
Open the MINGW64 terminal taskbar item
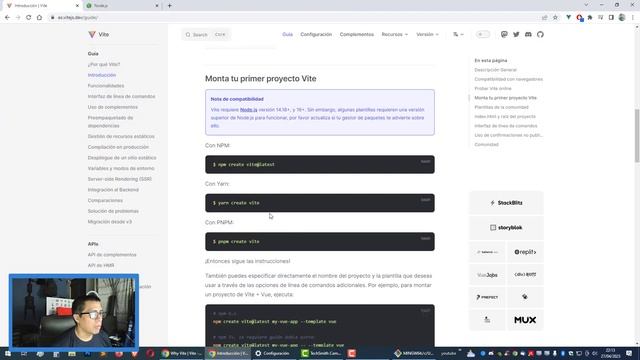414,353
